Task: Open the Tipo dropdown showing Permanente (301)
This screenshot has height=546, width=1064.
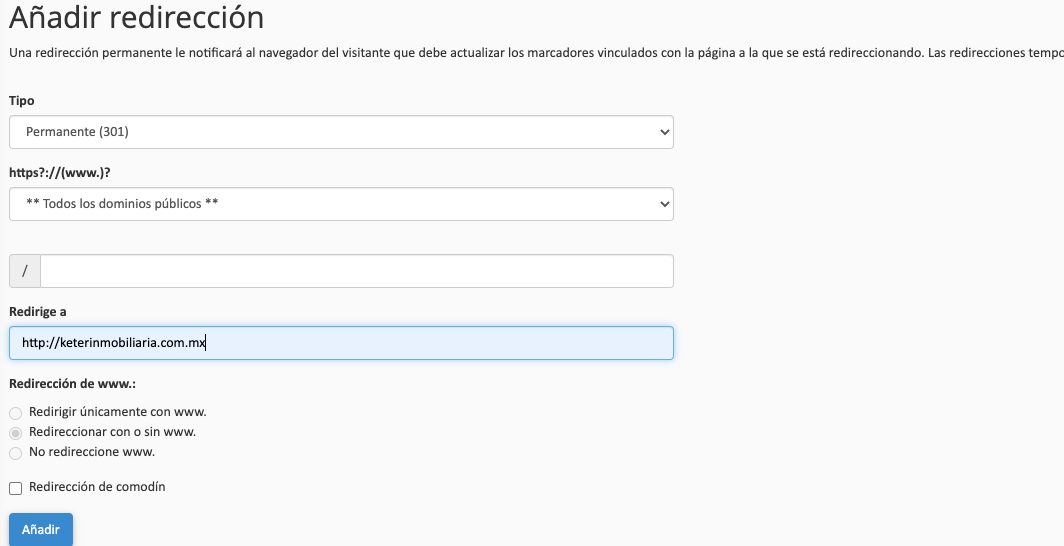Action: click(341, 132)
